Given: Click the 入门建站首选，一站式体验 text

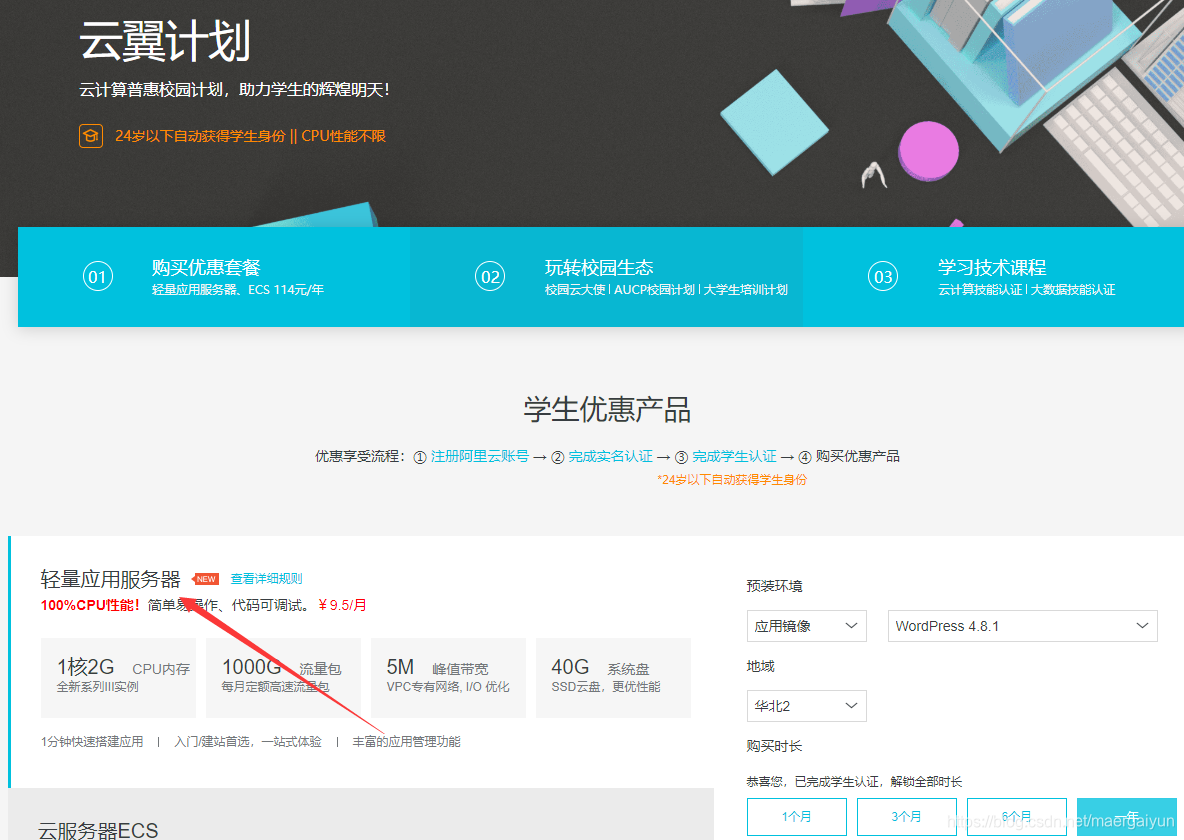Looking at the screenshot, I should point(248,742).
